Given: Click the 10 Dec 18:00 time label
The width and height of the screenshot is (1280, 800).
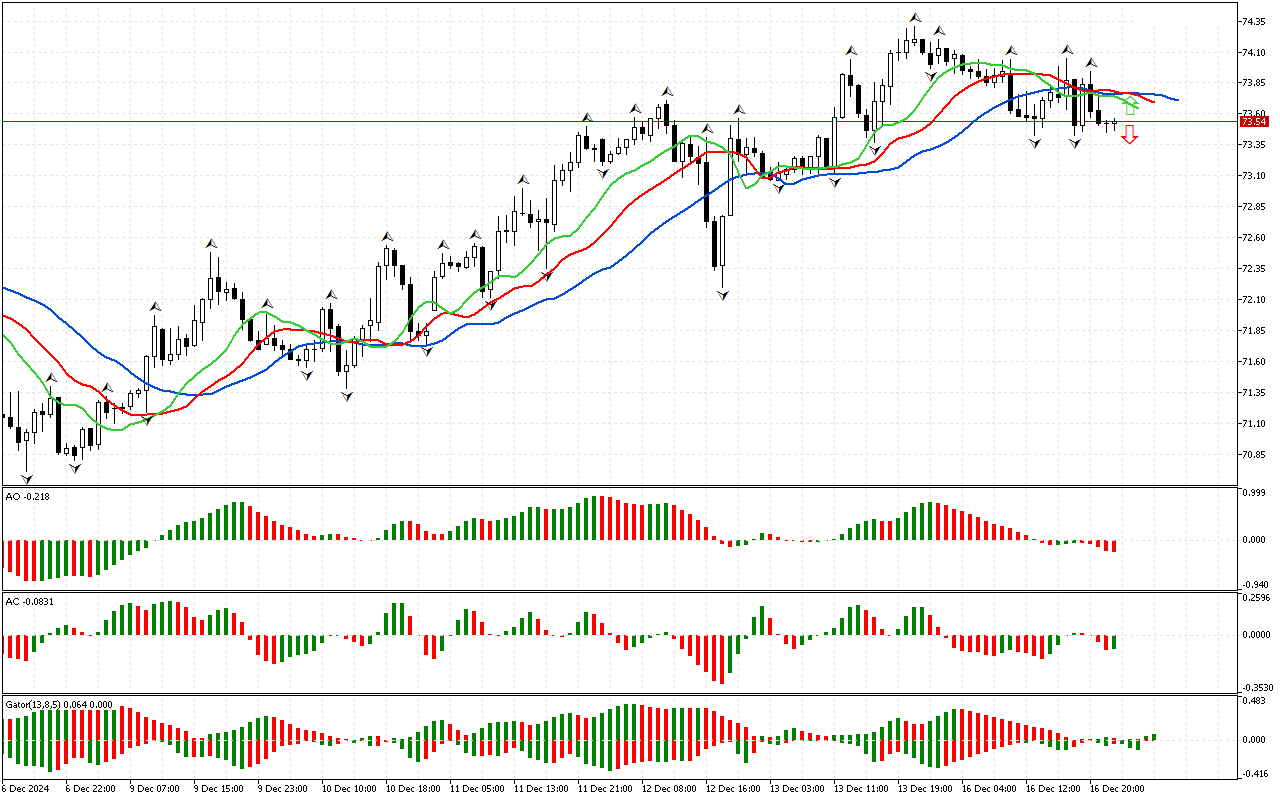Looking at the screenshot, I should pos(412,789).
